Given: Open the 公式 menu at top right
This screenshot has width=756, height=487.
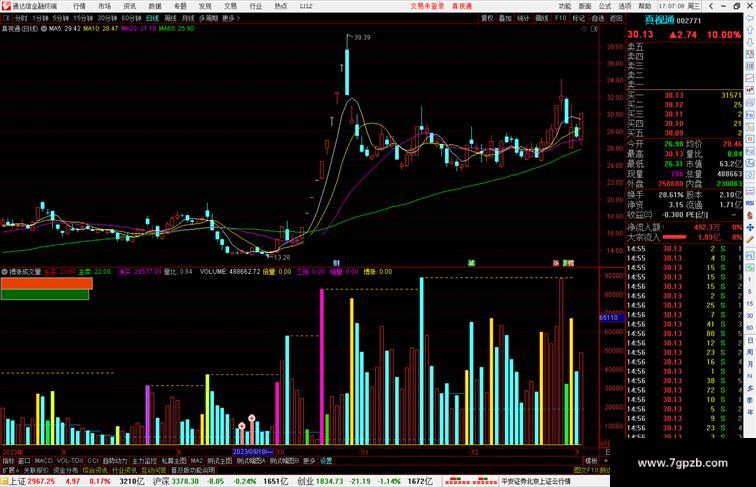Looking at the screenshot, I should pyautogui.click(x=605, y=6).
